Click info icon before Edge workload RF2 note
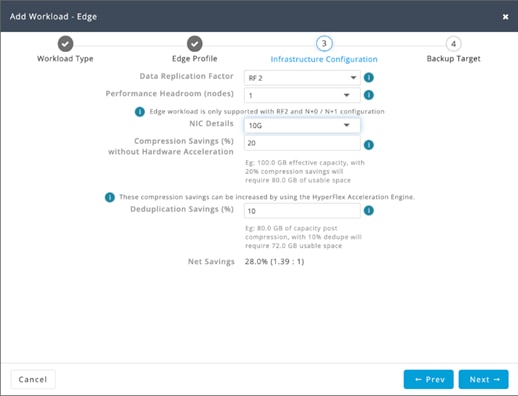518x396 pixels. pyautogui.click(x=140, y=112)
